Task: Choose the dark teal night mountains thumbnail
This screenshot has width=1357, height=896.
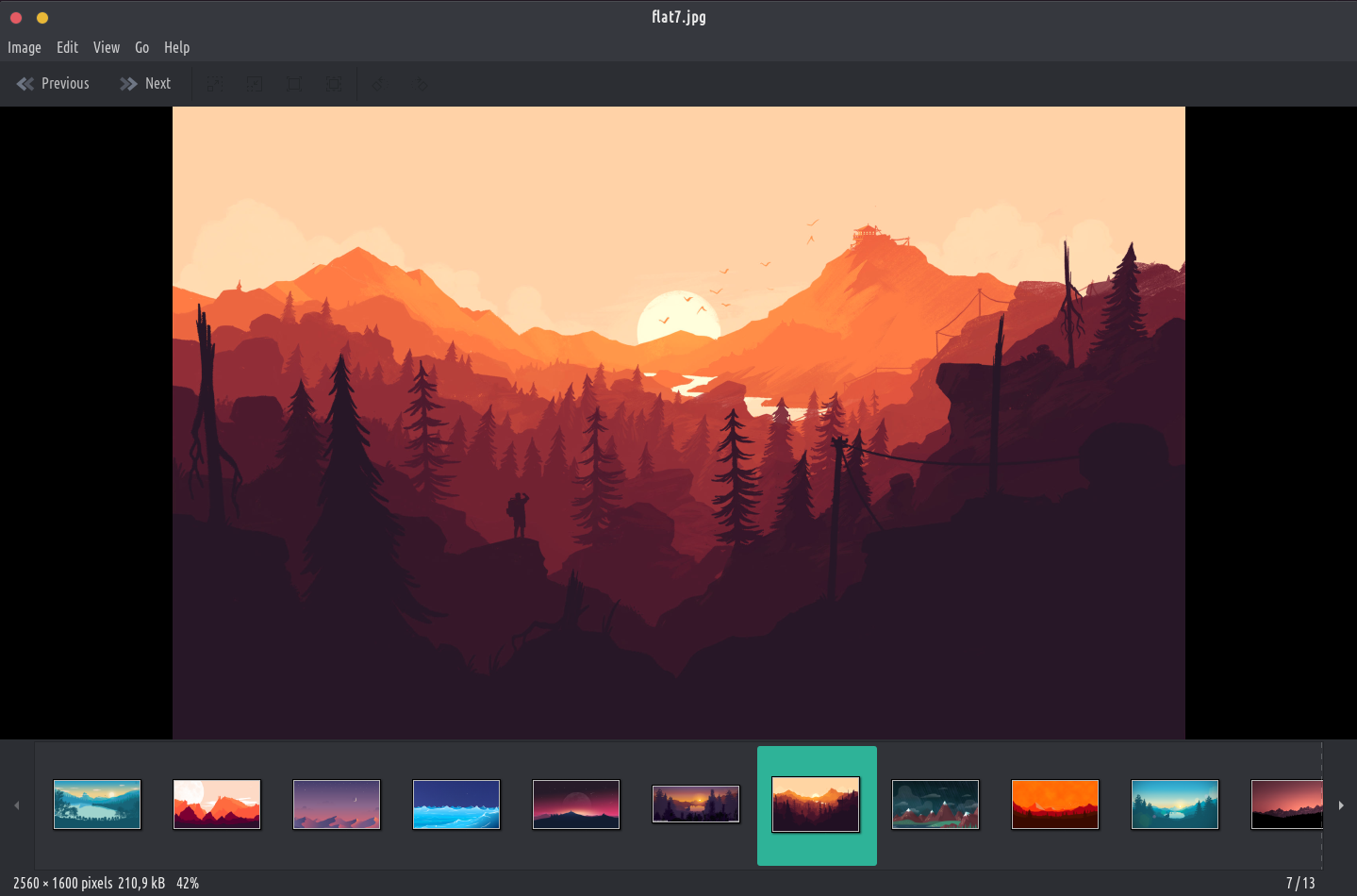Action: click(x=935, y=805)
